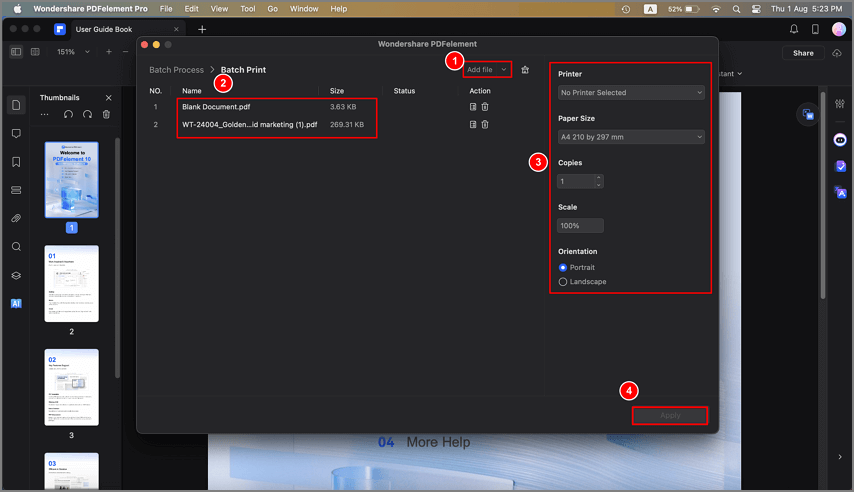Toggle the page layout view icon
Screen dimensions: 854x492
coord(35,52)
